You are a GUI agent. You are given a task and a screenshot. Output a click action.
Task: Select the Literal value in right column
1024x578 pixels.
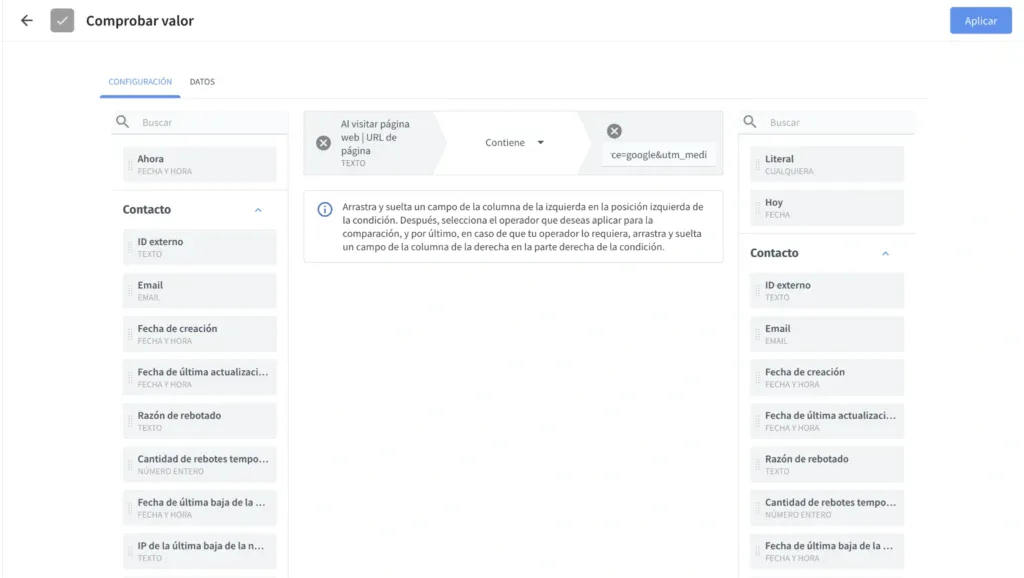[x=827, y=164]
